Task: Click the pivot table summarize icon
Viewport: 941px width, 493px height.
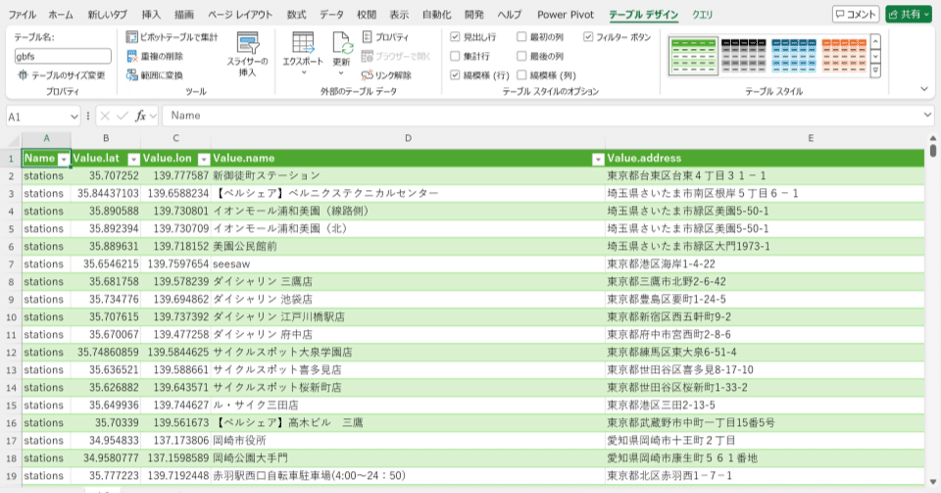Action: 131,37
